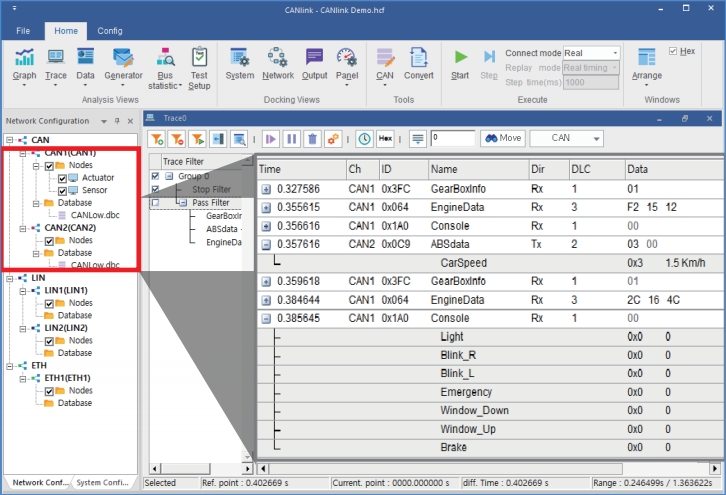Open Bus statistic view

(x=165, y=67)
